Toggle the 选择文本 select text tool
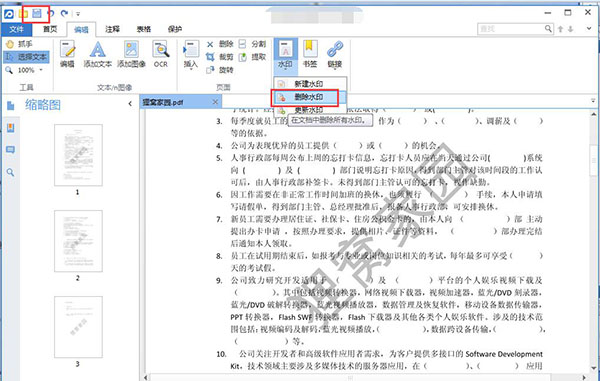The image size is (600, 381). tap(26, 57)
